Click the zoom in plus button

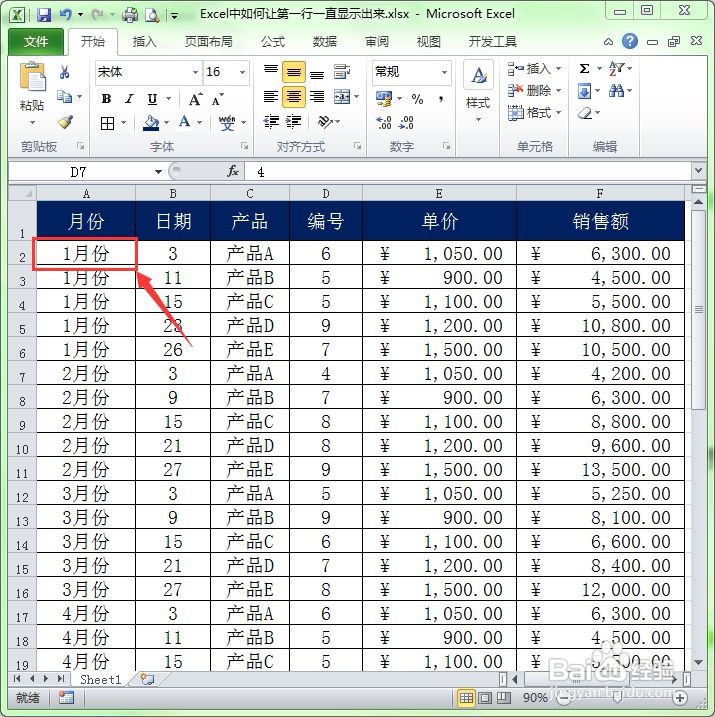pos(680,698)
